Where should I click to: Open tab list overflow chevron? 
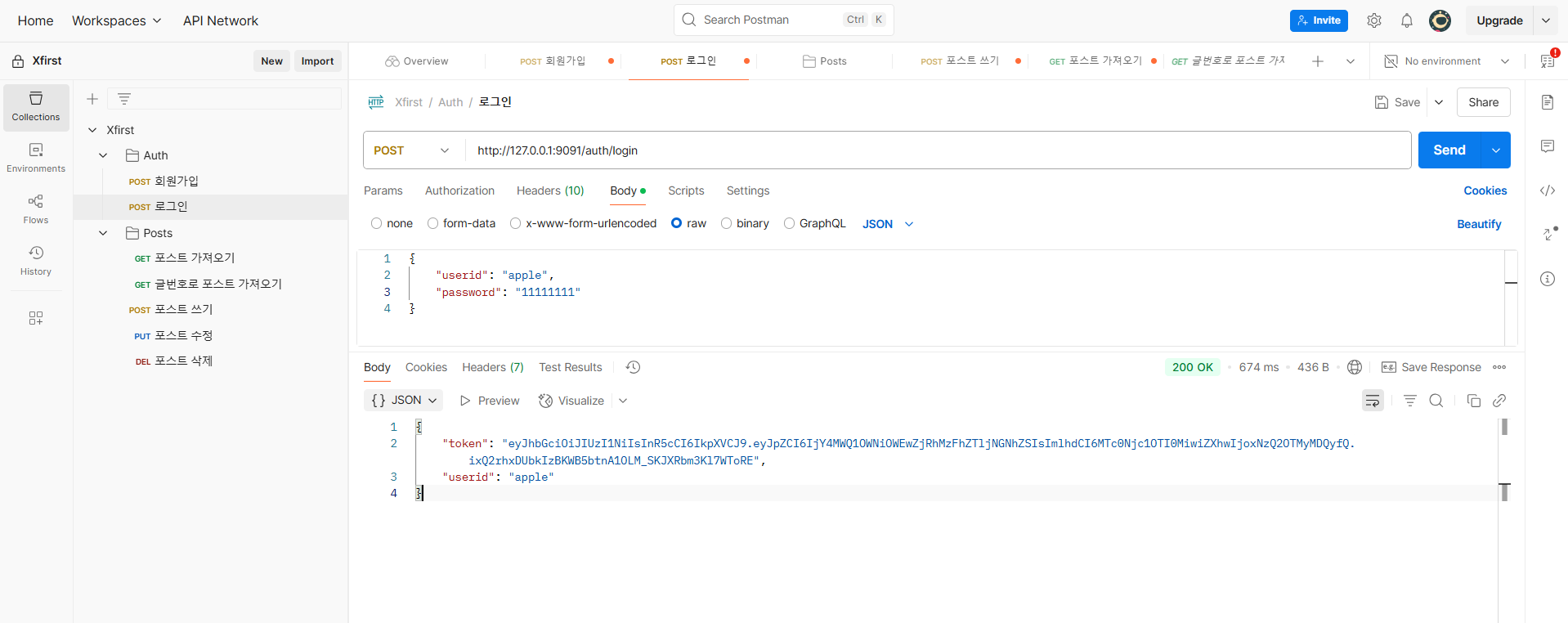click(1351, 61)
